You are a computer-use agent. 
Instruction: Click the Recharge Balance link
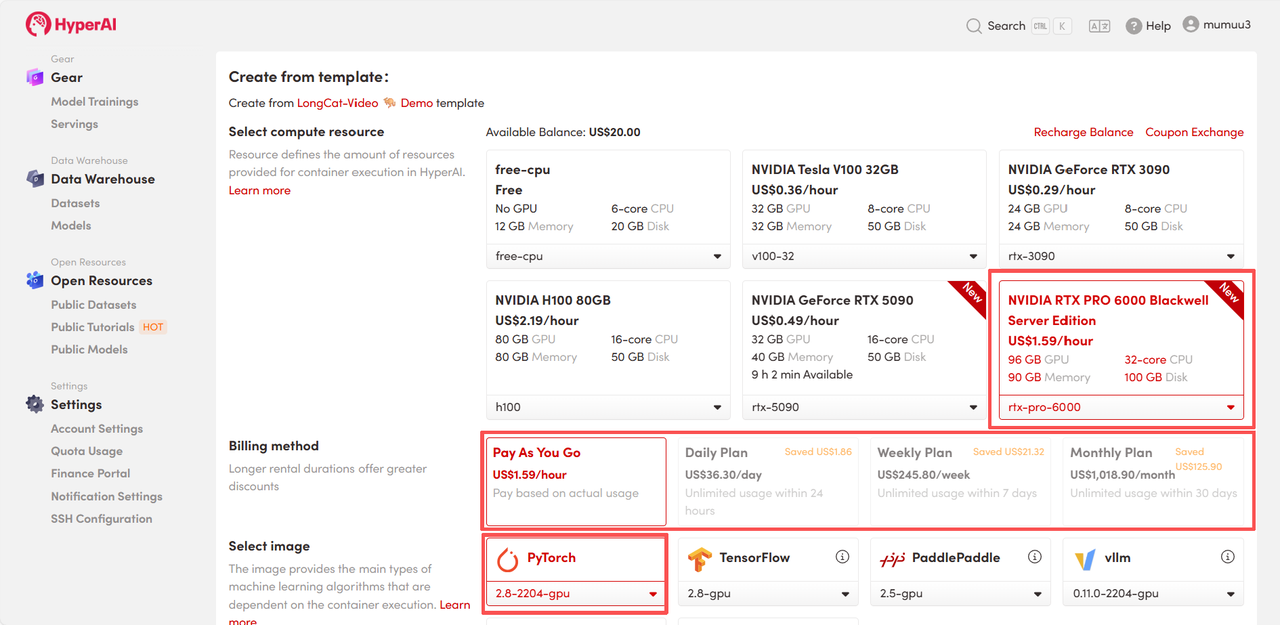click(1084, 132)
